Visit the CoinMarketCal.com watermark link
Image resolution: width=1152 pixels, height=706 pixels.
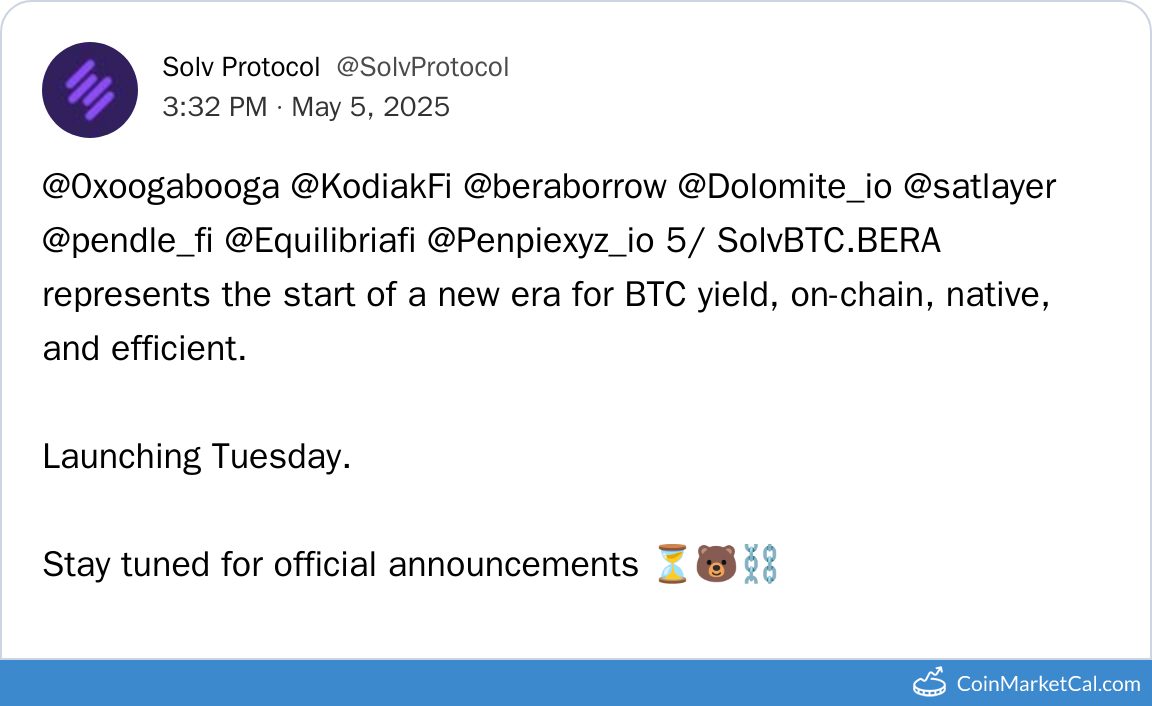(x=1048, y=684)
